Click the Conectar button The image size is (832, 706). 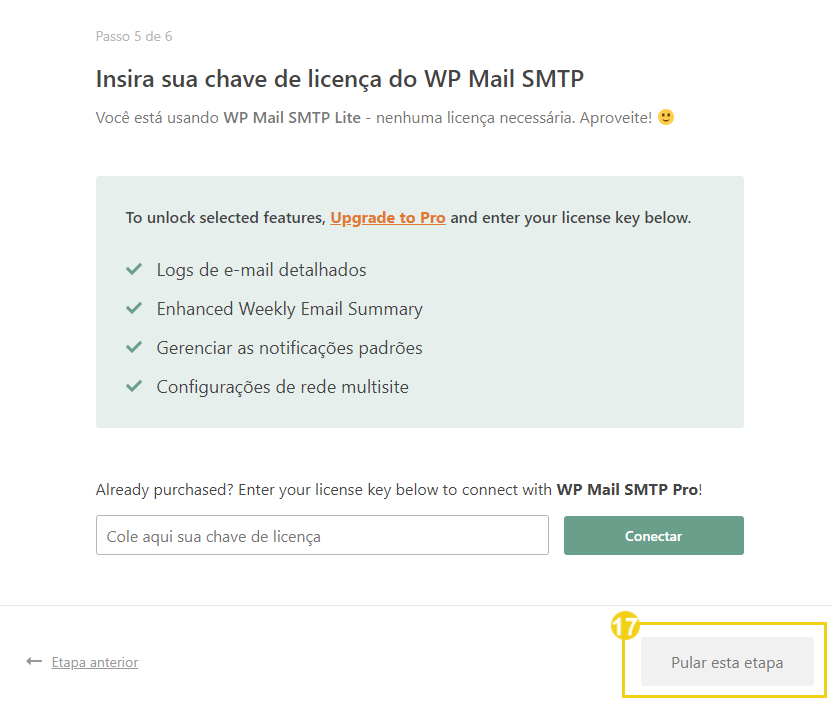pyautogui.click(x=653, y=535)
